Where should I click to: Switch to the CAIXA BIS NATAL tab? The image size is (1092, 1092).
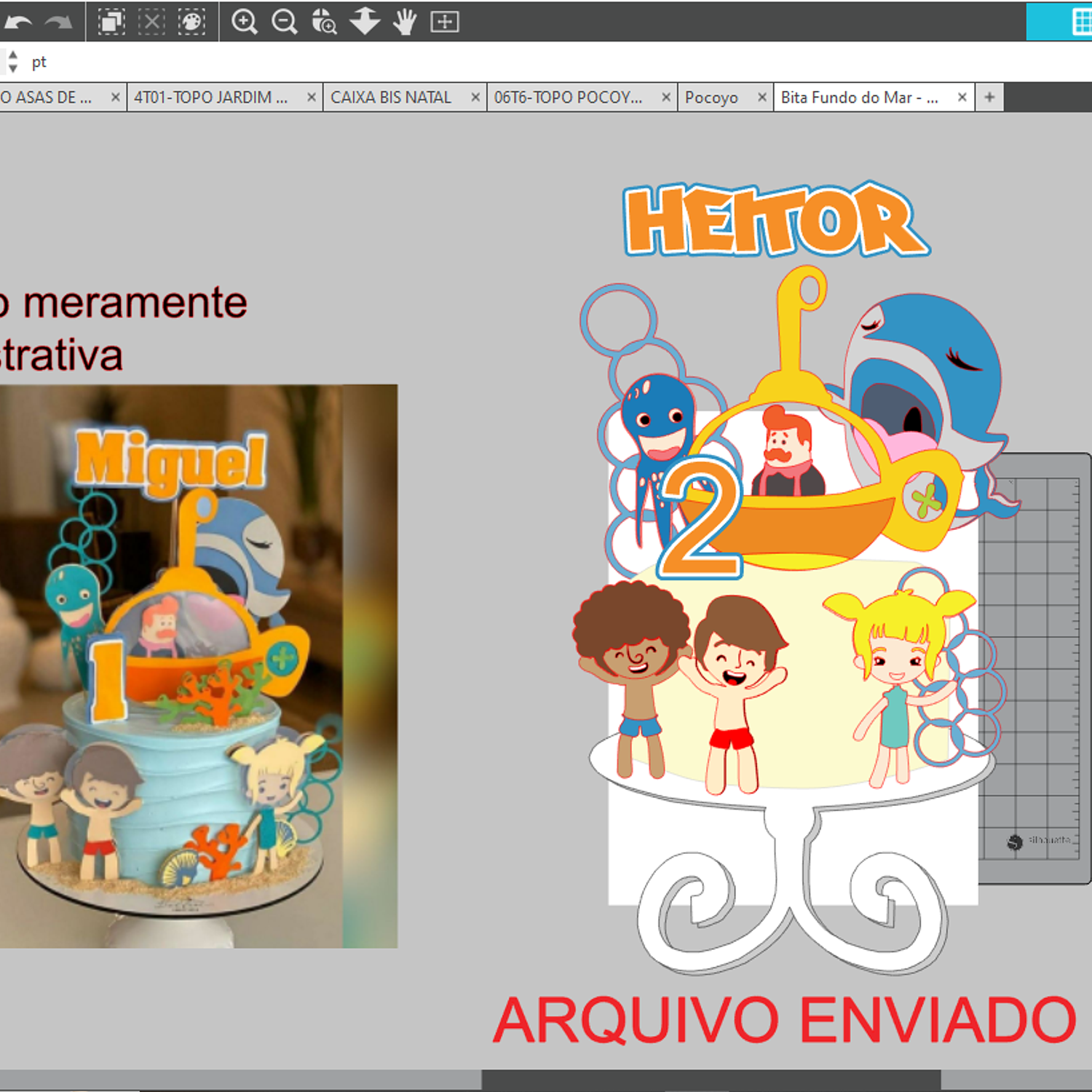pyautogui.click(x=391, y=98)
